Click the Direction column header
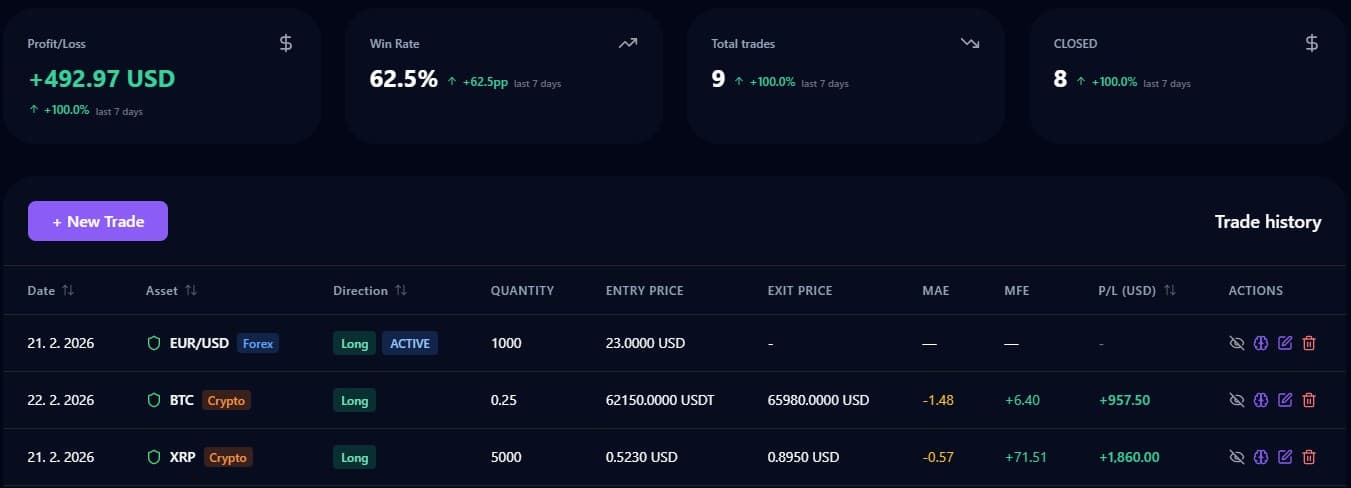The height and width of the screenshot is (488, 1351). click(x=369, y=290)
